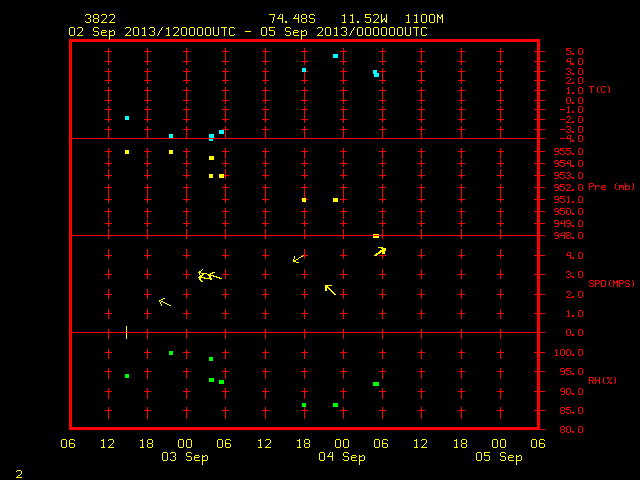Click the RH(%) axis label

[x=602, y=380]
